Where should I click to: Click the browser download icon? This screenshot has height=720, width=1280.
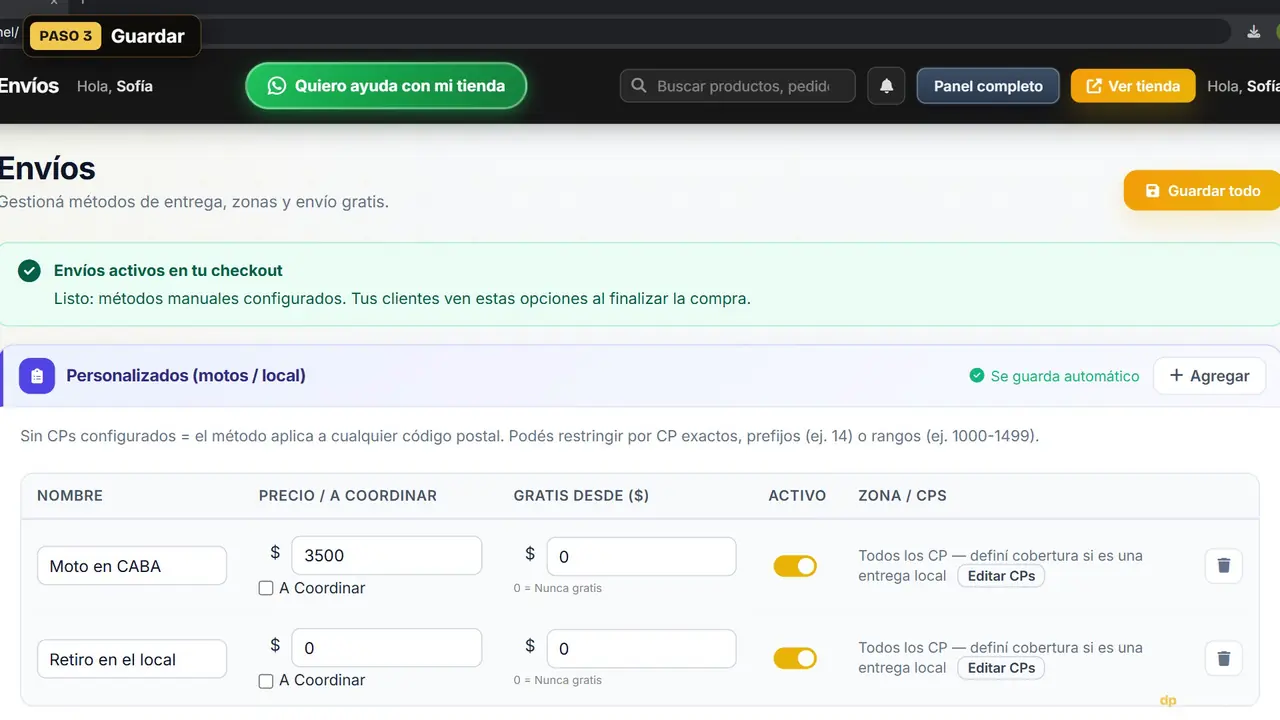pyautogui.click(x=1253, y=32)
